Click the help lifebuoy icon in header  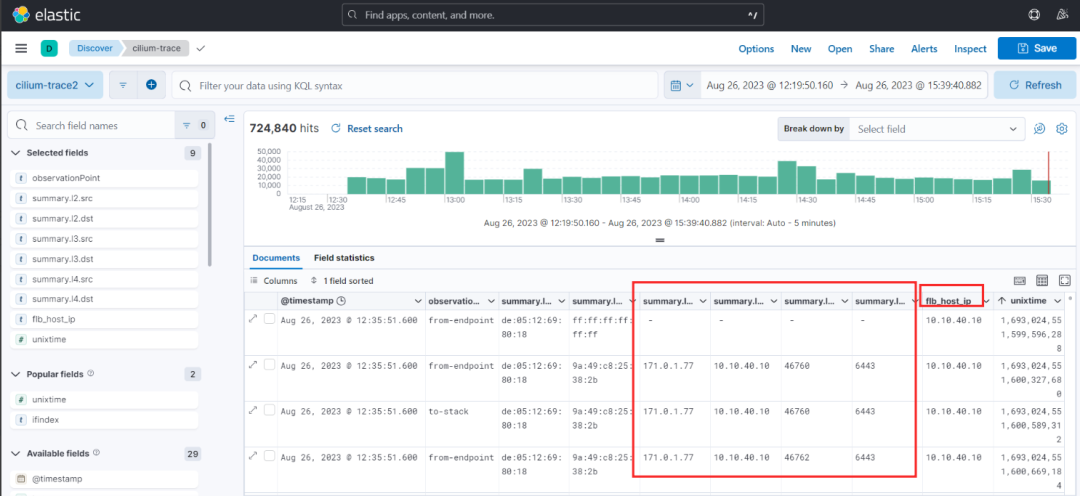tap(1033, 14)
